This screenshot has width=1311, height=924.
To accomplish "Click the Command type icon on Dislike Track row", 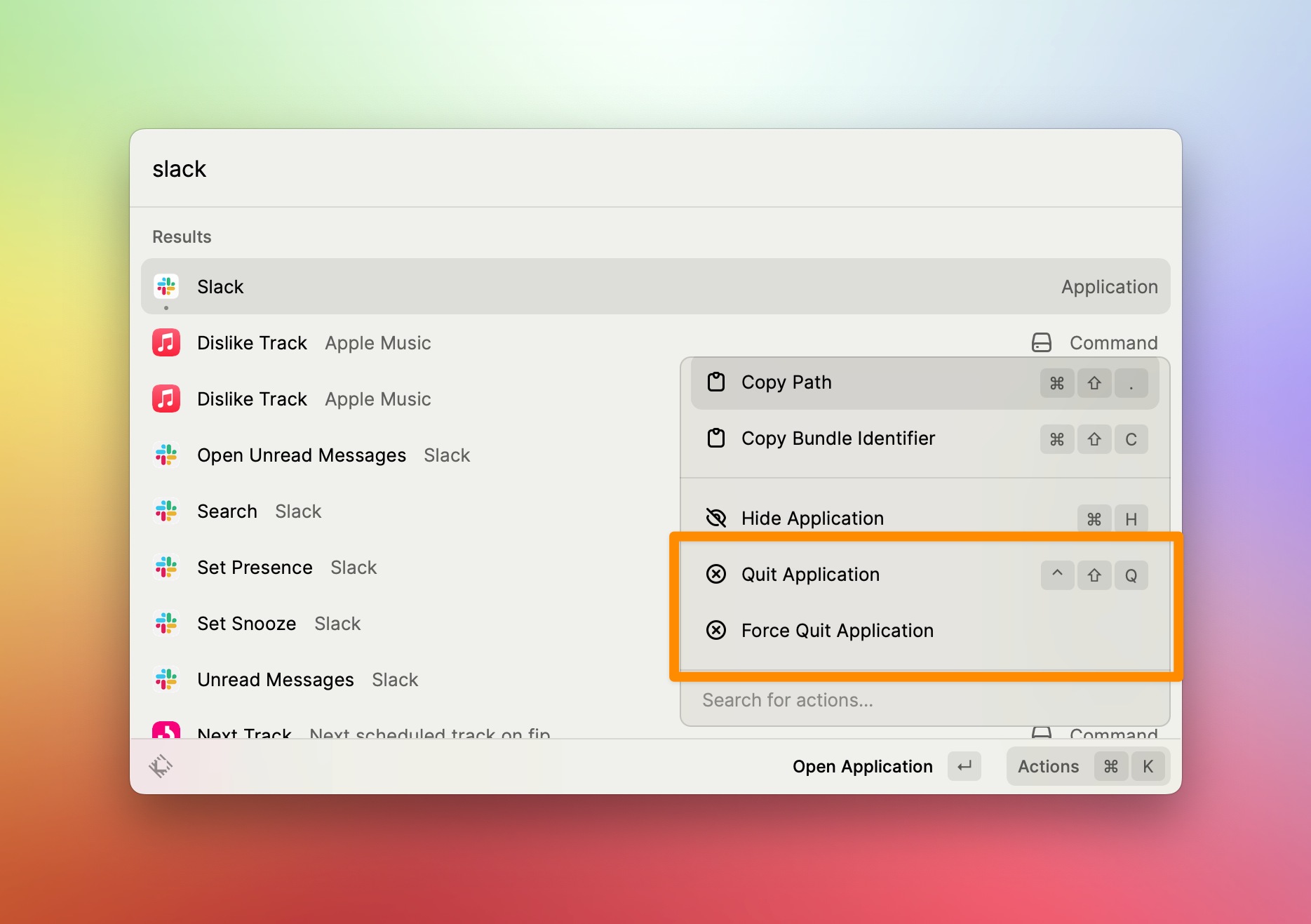I will click(1042, 342).
